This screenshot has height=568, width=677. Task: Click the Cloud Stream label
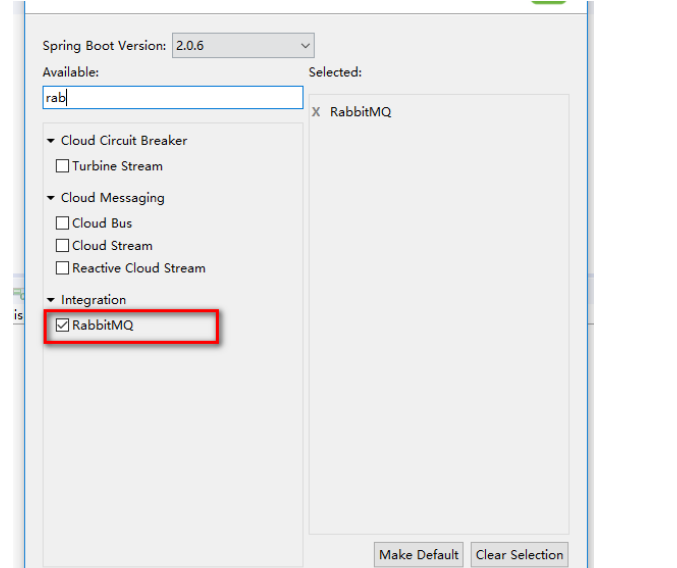(x=112, y=246)
